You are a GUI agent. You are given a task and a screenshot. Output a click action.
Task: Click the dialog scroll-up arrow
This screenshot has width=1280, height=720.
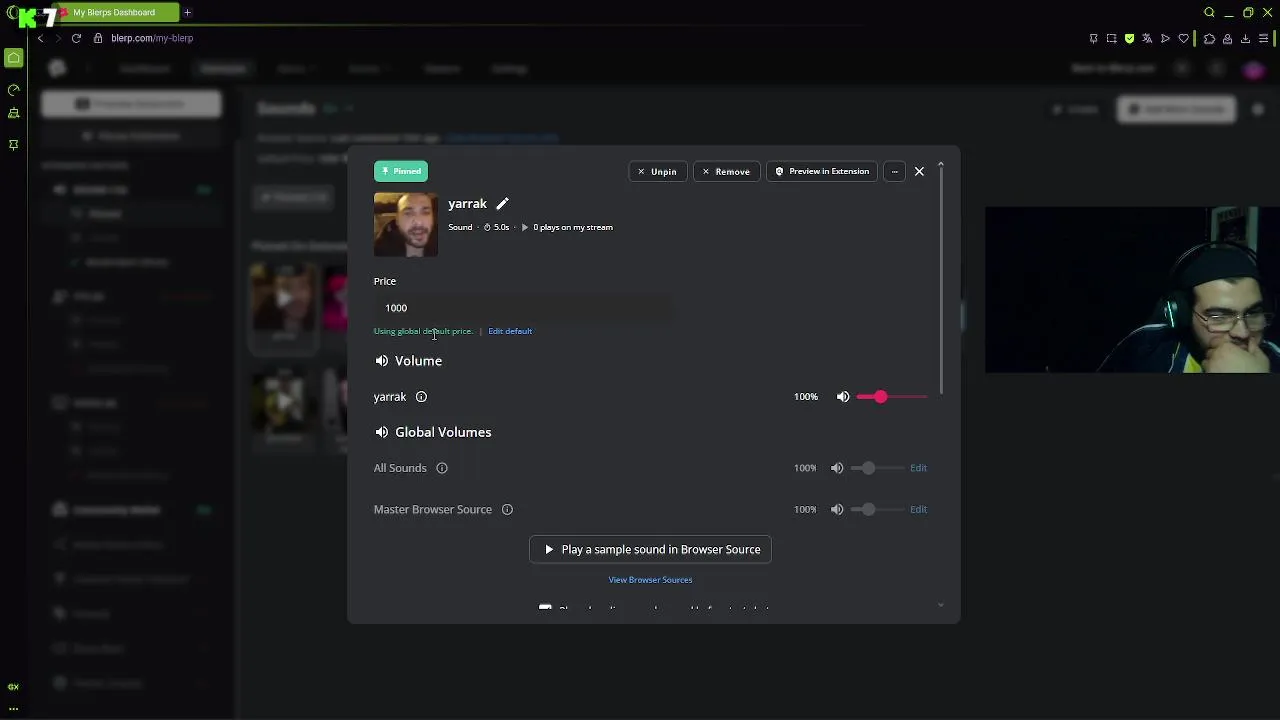pyautogui.click(x=940, y=165)
